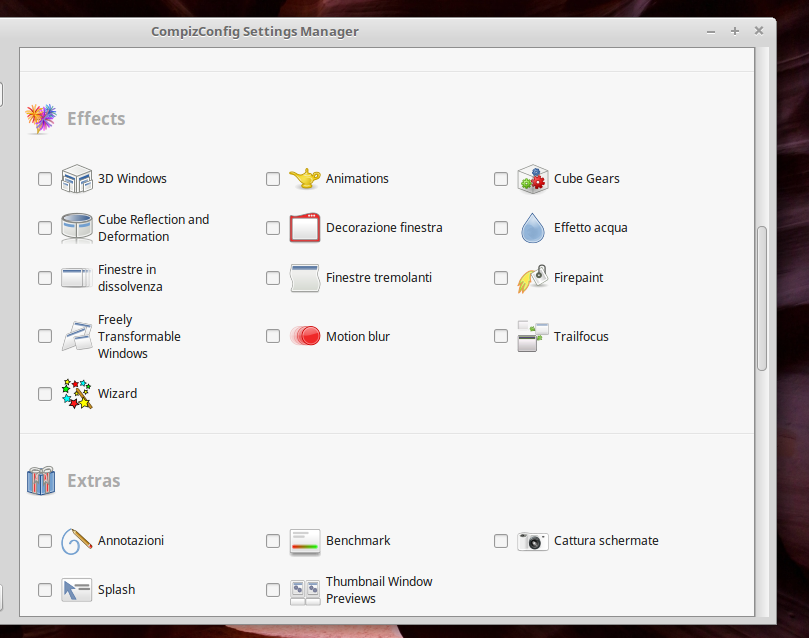This screenshot has height=638, width=809.
Task: Open 3D Windows settings label
Action: (132, 178)
